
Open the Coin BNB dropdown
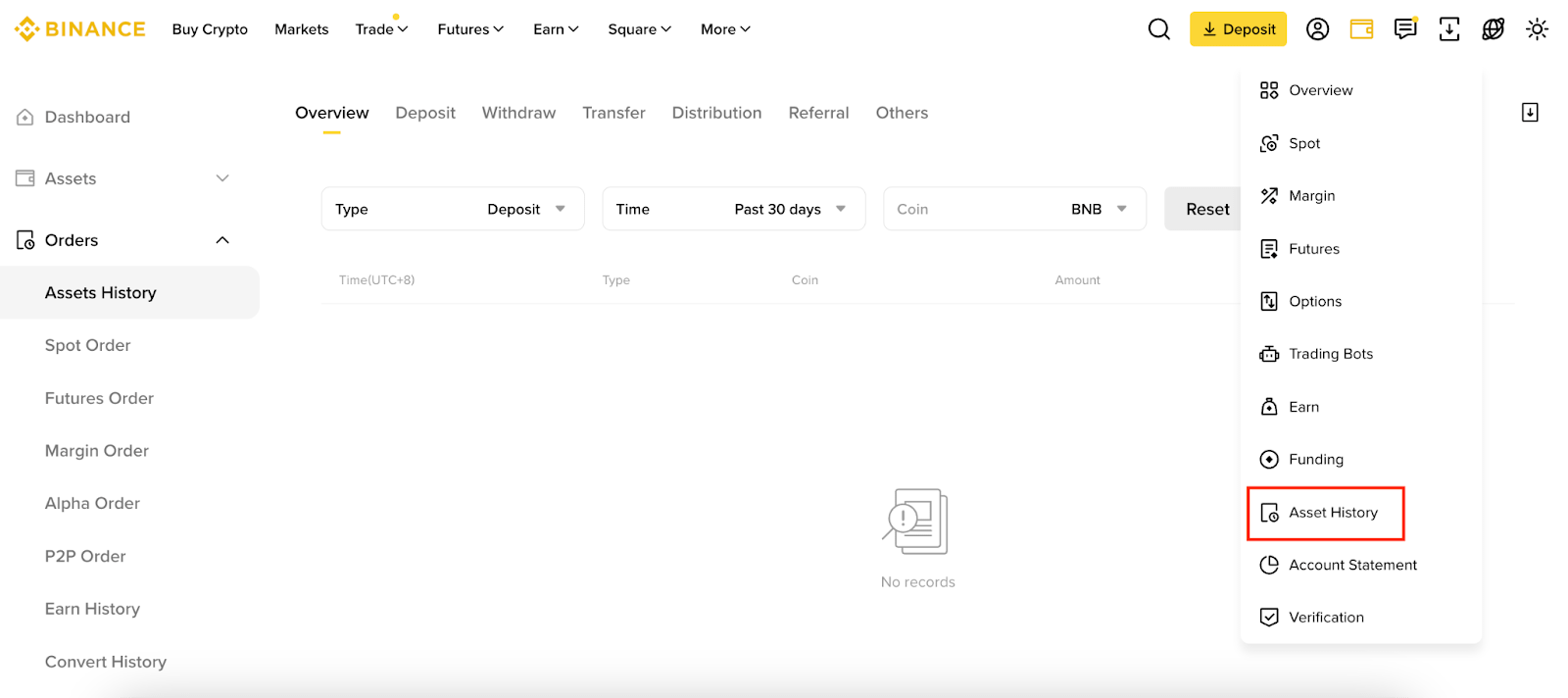click(1015, 209)
